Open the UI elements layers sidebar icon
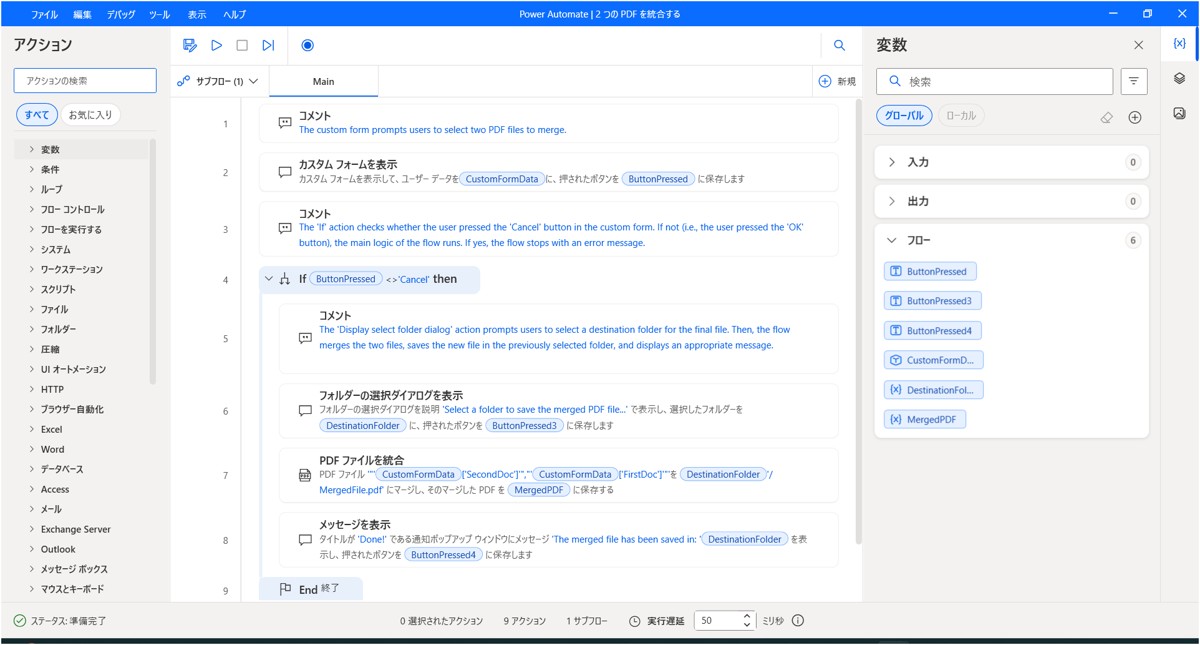 pyautogui.click(x=1180, y=79)
